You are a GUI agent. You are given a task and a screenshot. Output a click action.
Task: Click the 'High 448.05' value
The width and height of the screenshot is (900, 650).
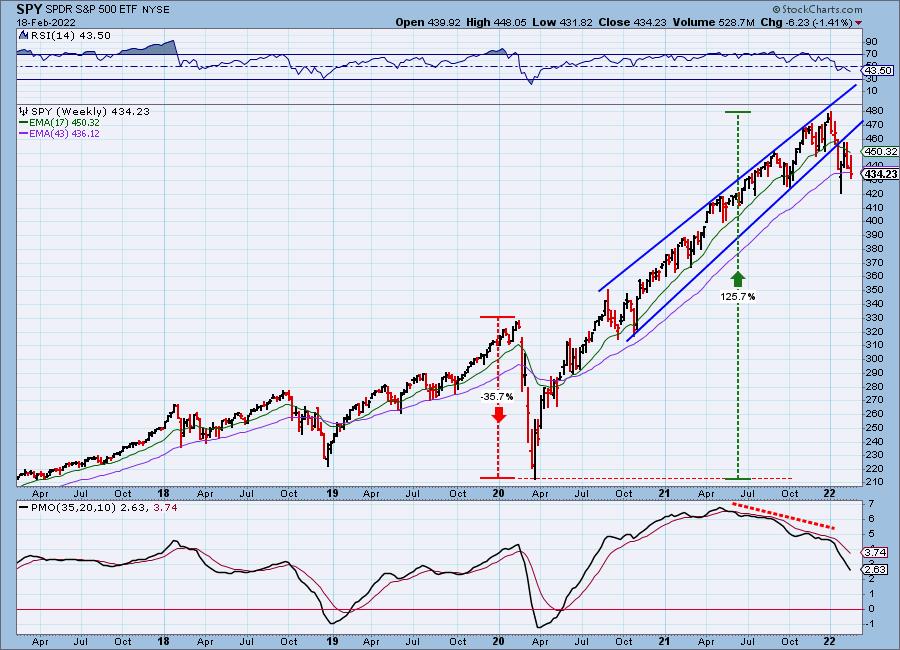click(496, 22)
